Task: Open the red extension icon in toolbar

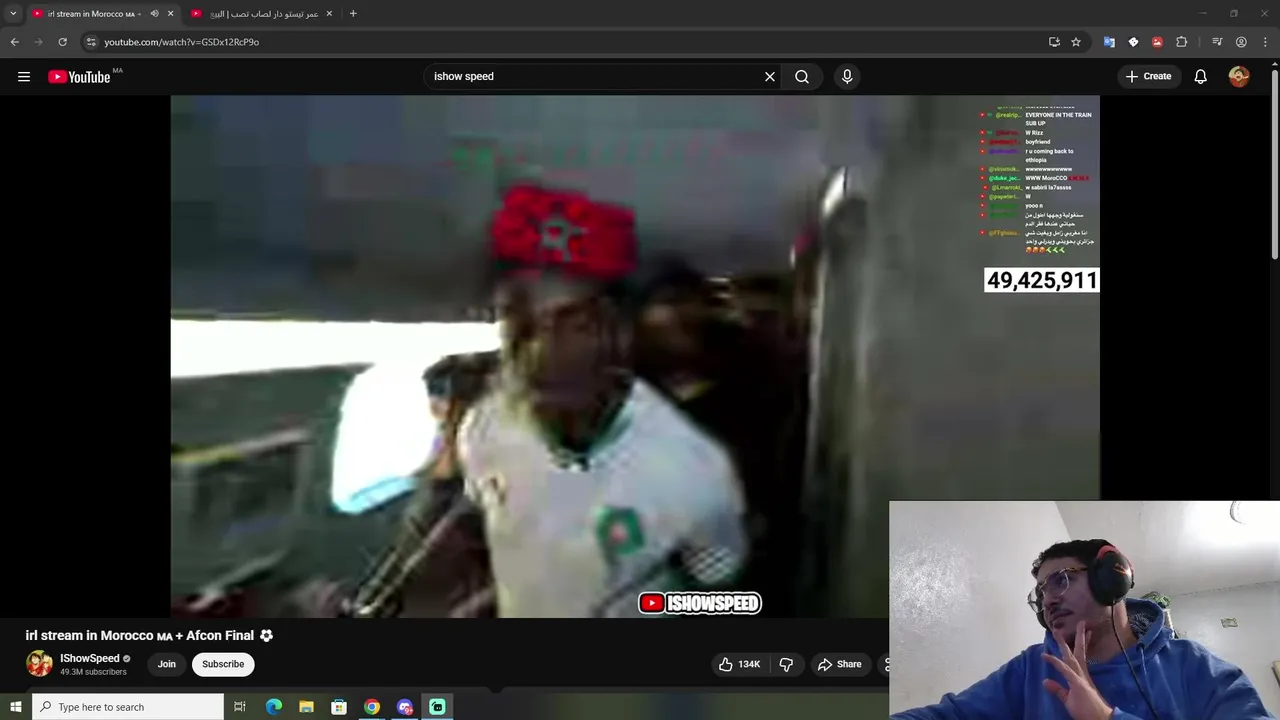Action: [x=1157, y=42]
